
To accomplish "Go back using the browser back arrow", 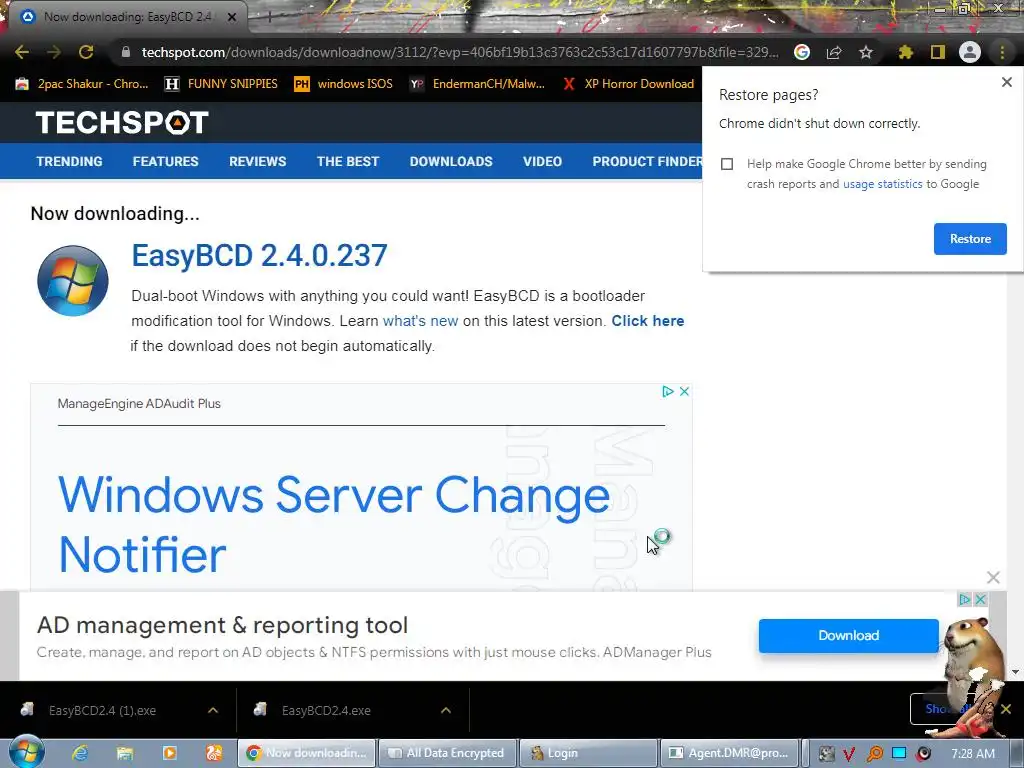I will [x=22, y=52].
